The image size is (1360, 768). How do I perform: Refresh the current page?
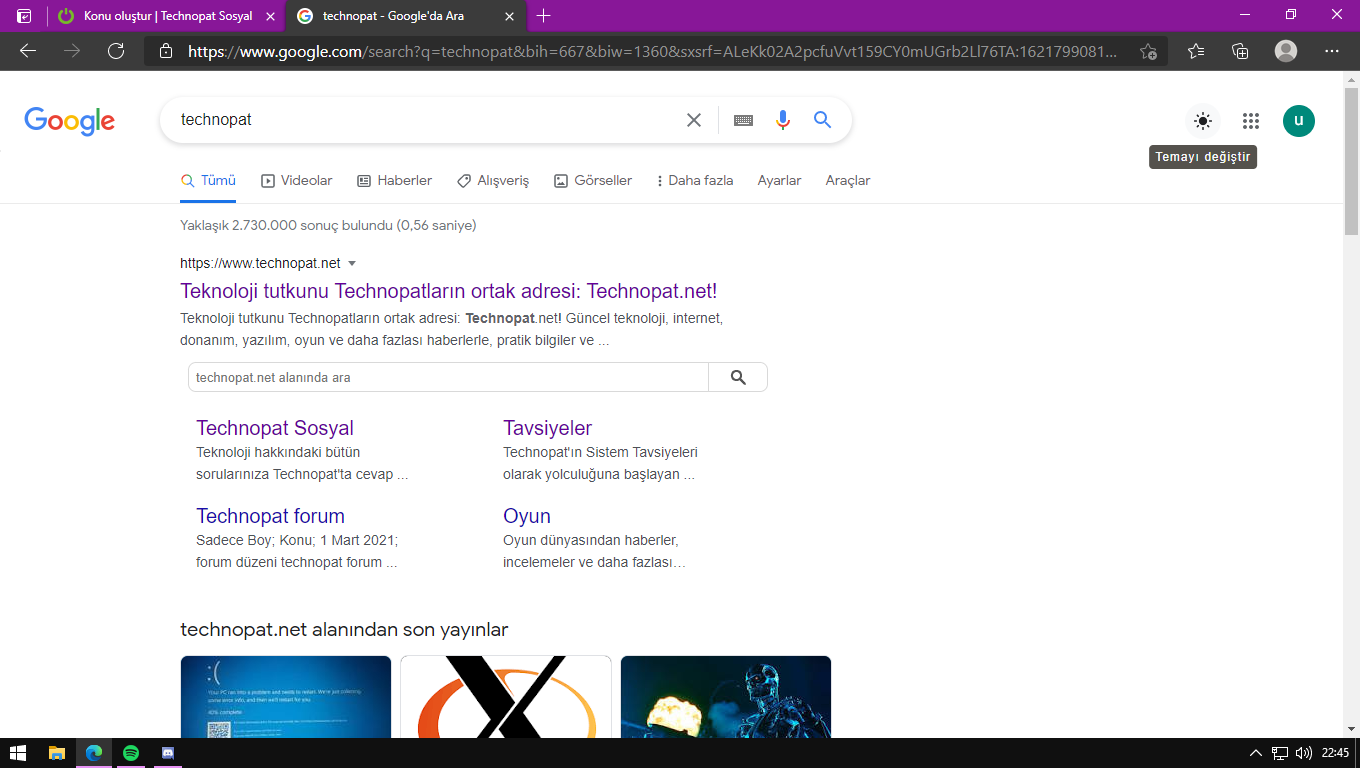(116, 51)
